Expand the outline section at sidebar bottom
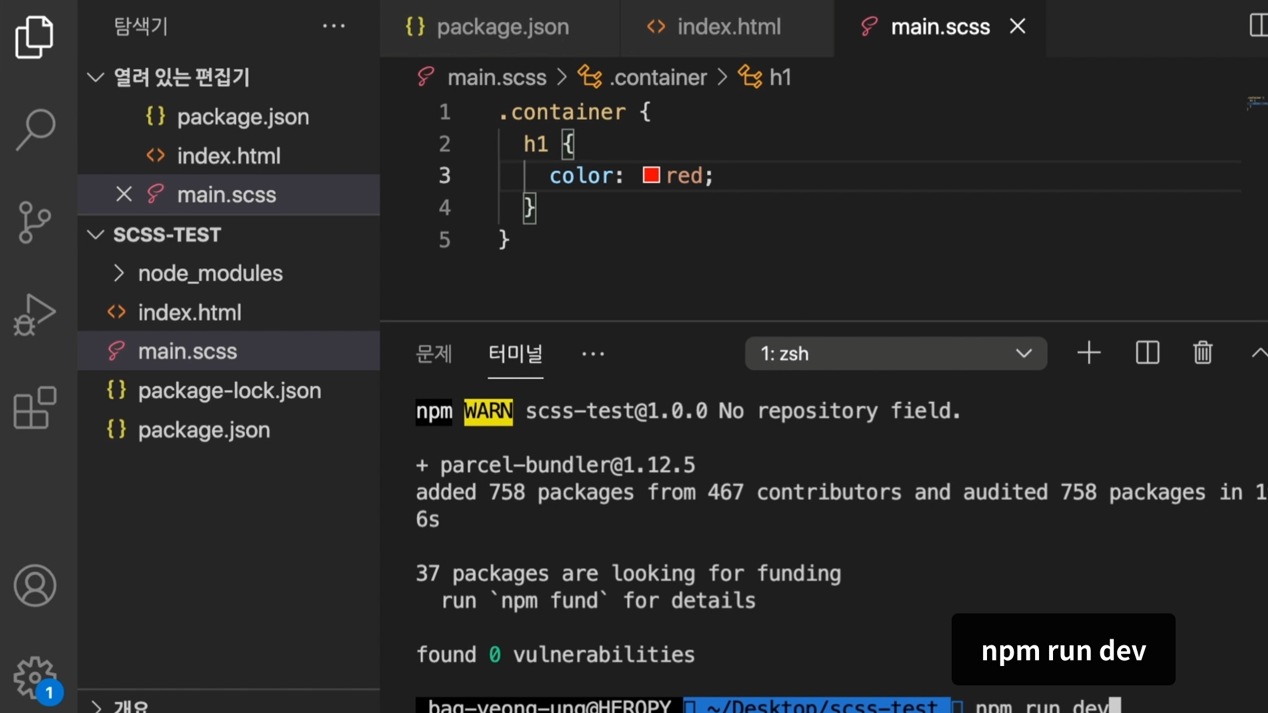This screenshot has width=1268, height=713. [97, 706]
